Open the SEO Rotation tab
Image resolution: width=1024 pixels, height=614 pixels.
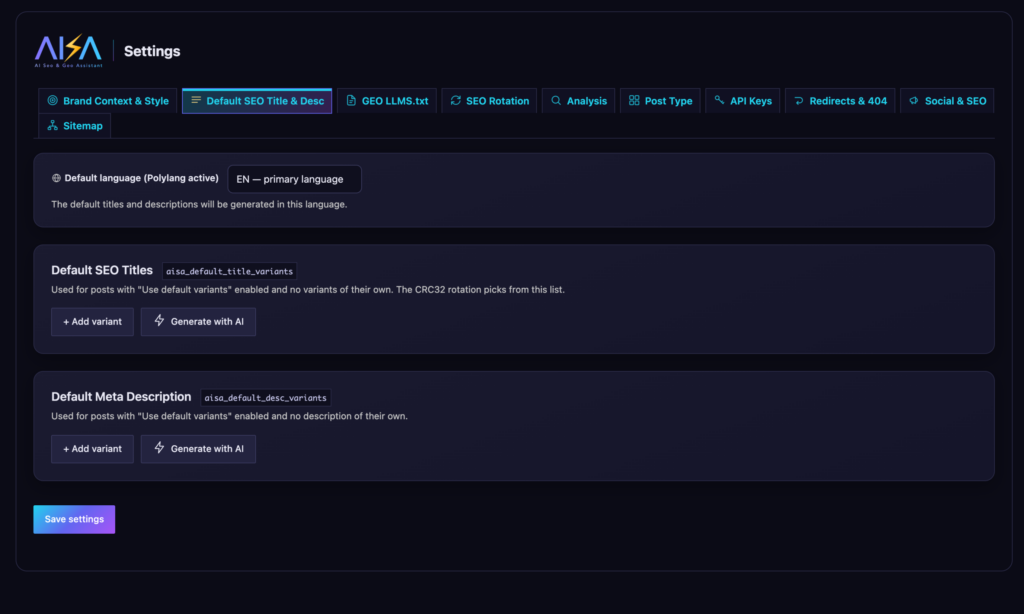pos(489,101)
